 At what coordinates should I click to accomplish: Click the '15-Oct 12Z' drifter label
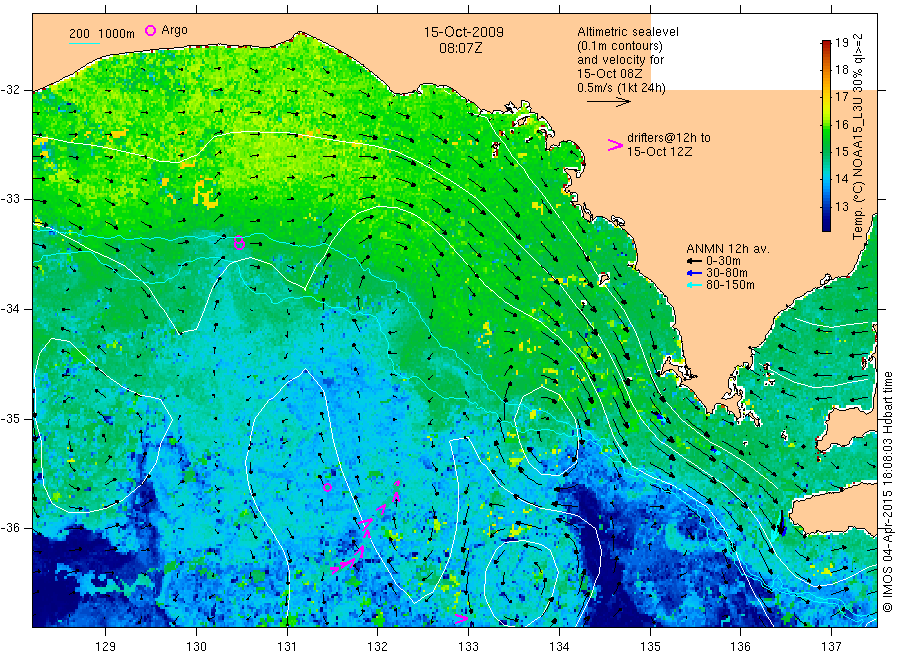[x=660, y=152]
